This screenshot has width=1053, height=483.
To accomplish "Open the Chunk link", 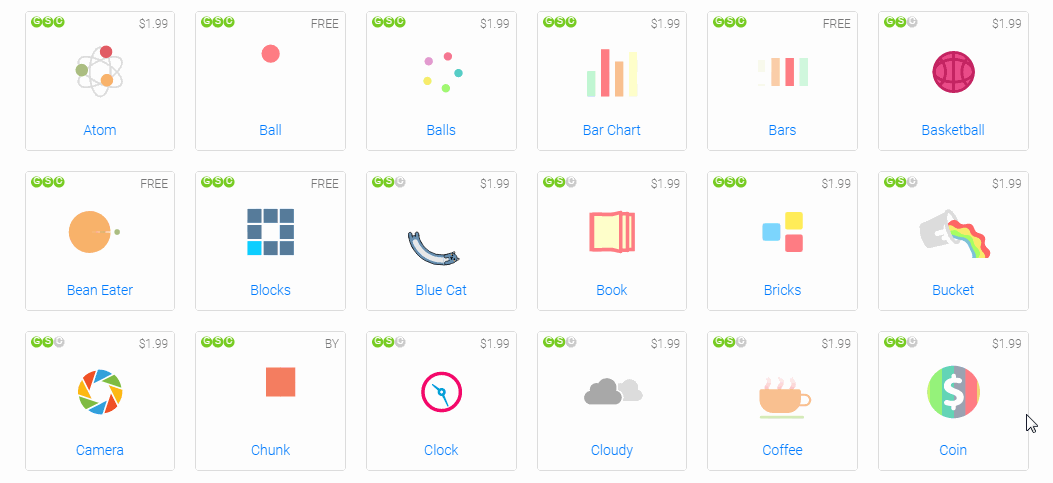I will tap(271, 450).
